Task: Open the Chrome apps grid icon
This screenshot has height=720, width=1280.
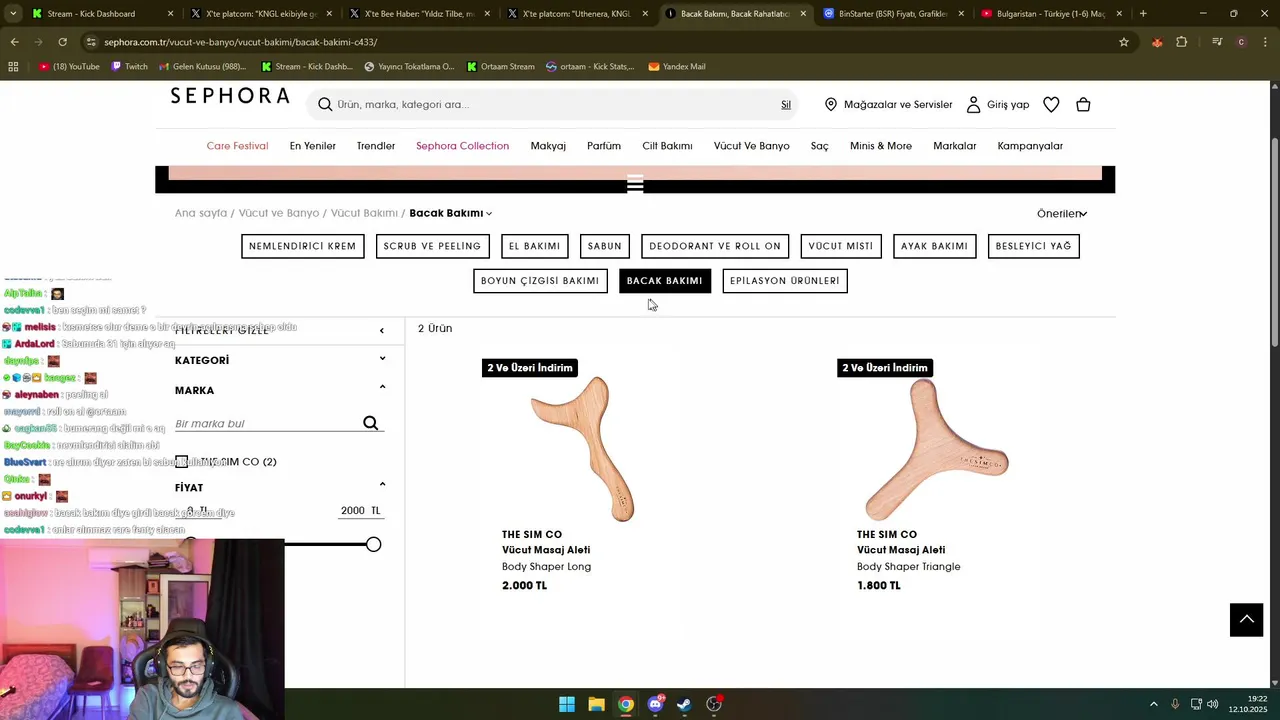Action: click(13, 66)
